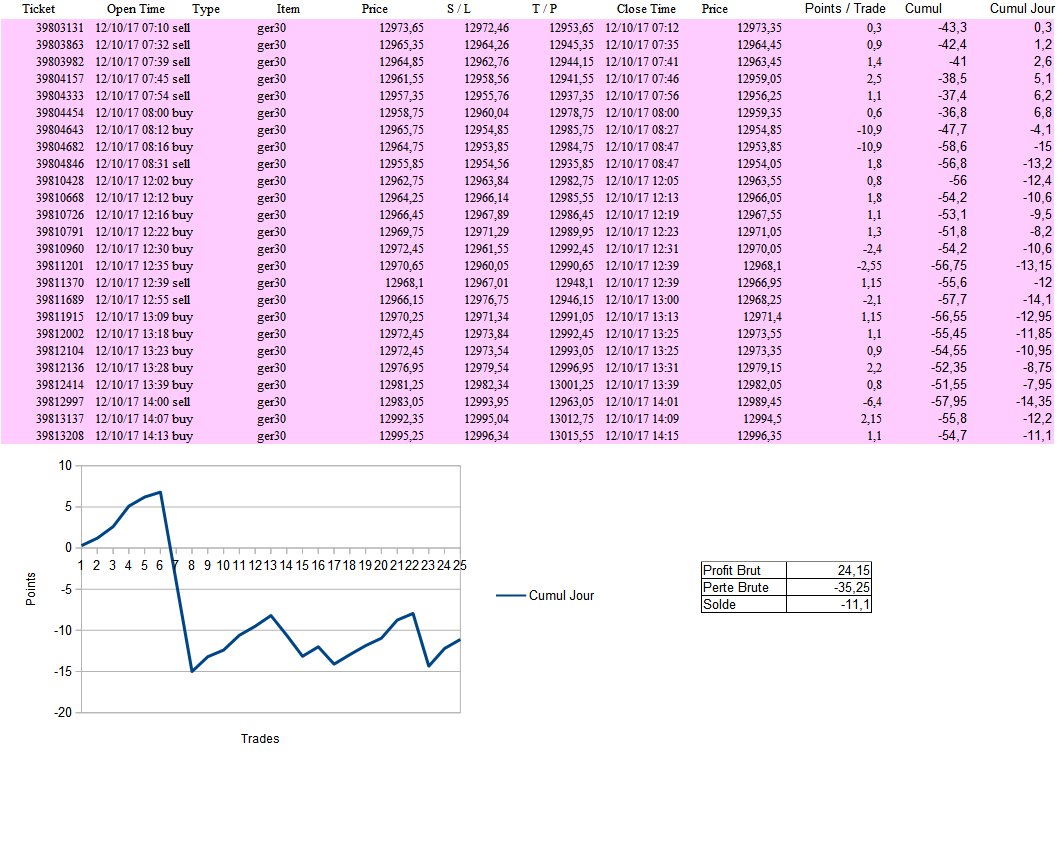Select stop loss value 12972,46
1057x847 pixels.
(486, 28)
